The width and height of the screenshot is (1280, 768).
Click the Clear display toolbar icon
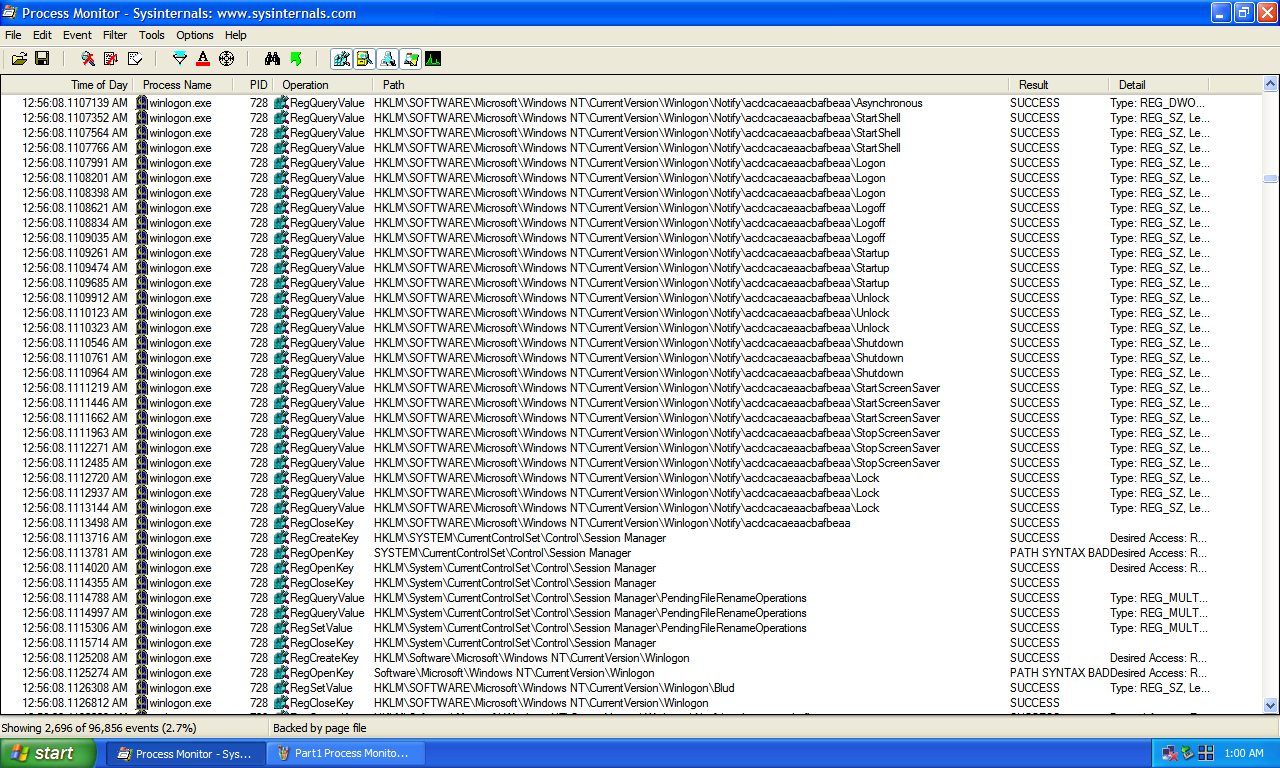tap(134, 59)
